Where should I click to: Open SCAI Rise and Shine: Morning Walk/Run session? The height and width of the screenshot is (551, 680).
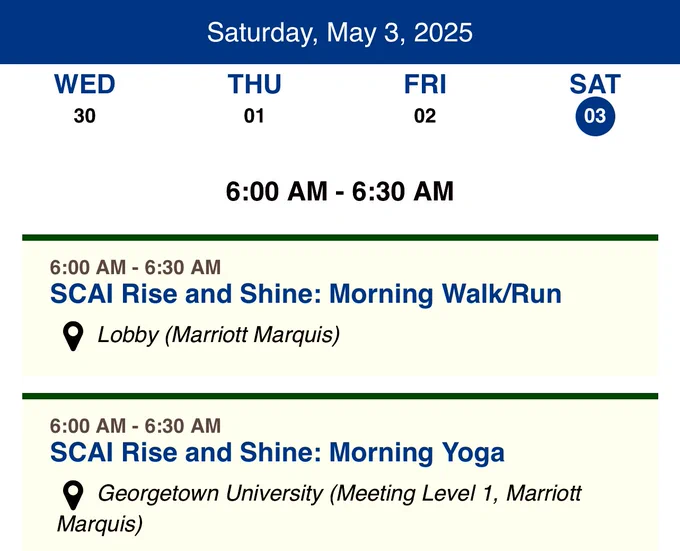(x=306, y=294)
